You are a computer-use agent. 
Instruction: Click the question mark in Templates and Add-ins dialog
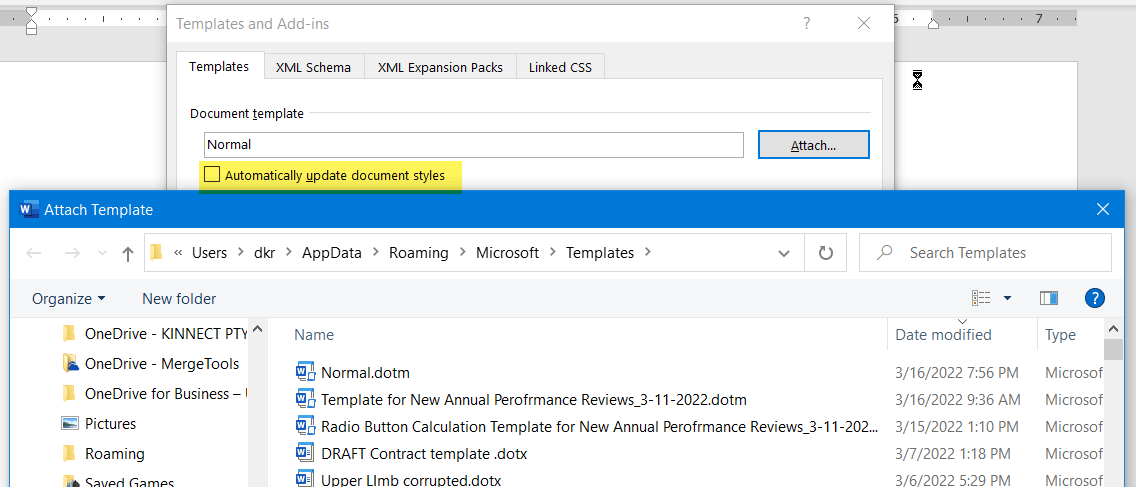click(x=807, y=23)
